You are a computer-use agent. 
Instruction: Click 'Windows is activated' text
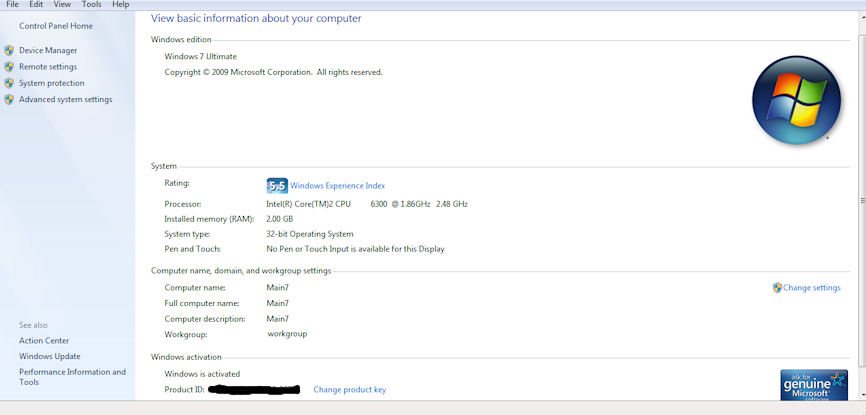pyautogui.click(x=202, y=374)
